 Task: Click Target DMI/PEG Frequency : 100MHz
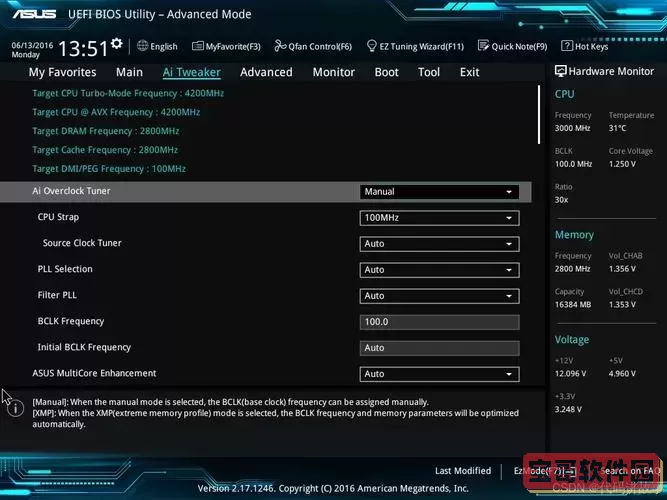[x=109, y=169]
